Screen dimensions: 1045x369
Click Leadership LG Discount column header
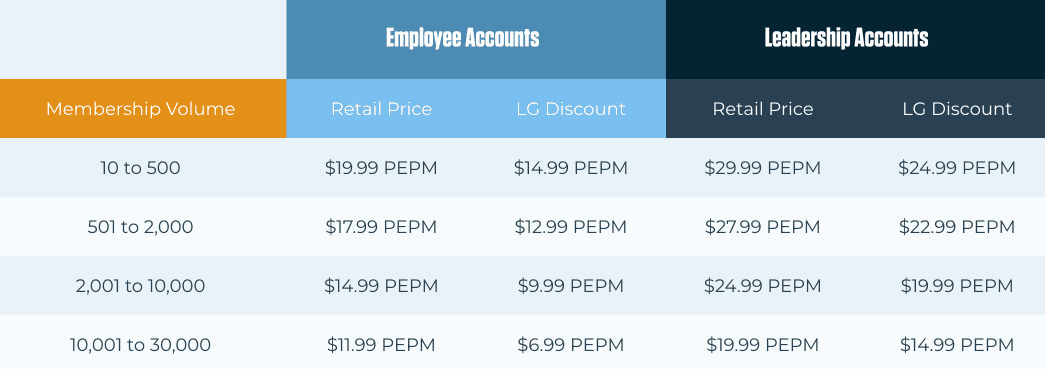(957, 109)
